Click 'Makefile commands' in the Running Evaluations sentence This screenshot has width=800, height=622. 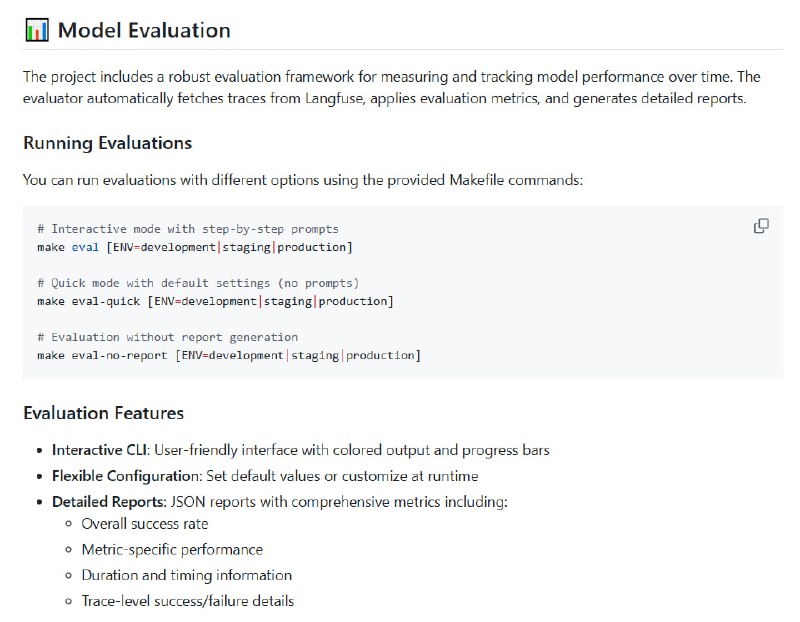tap(520, 181)
